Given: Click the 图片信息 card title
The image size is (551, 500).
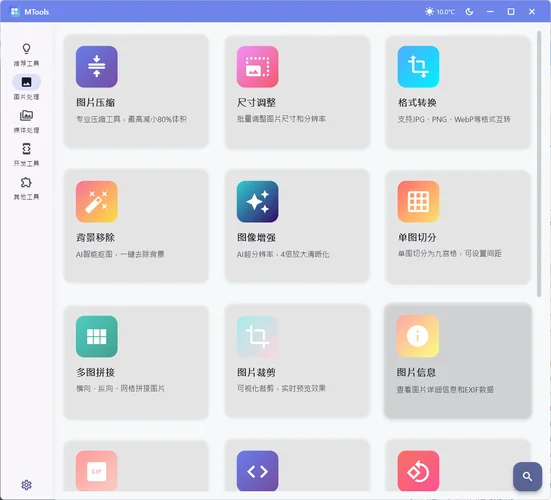Looking at the screenshot, I should 416,372.
